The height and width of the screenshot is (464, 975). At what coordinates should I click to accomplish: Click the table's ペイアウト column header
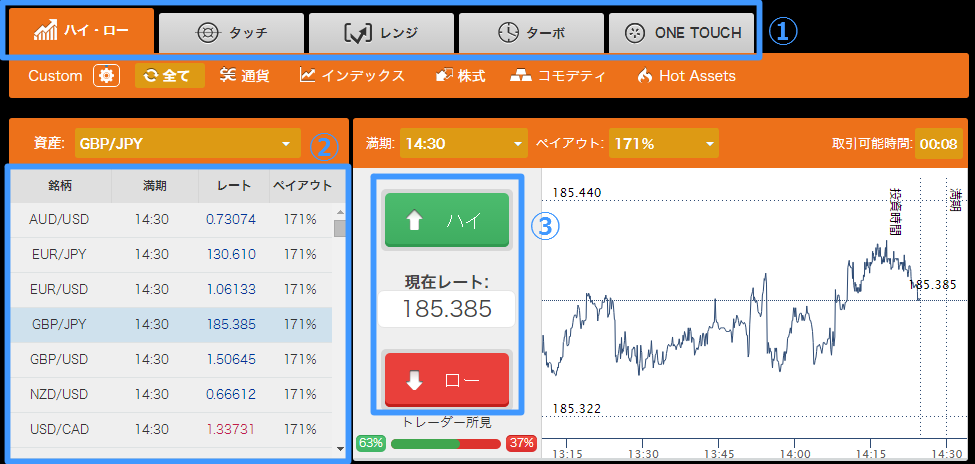[301, 185]
